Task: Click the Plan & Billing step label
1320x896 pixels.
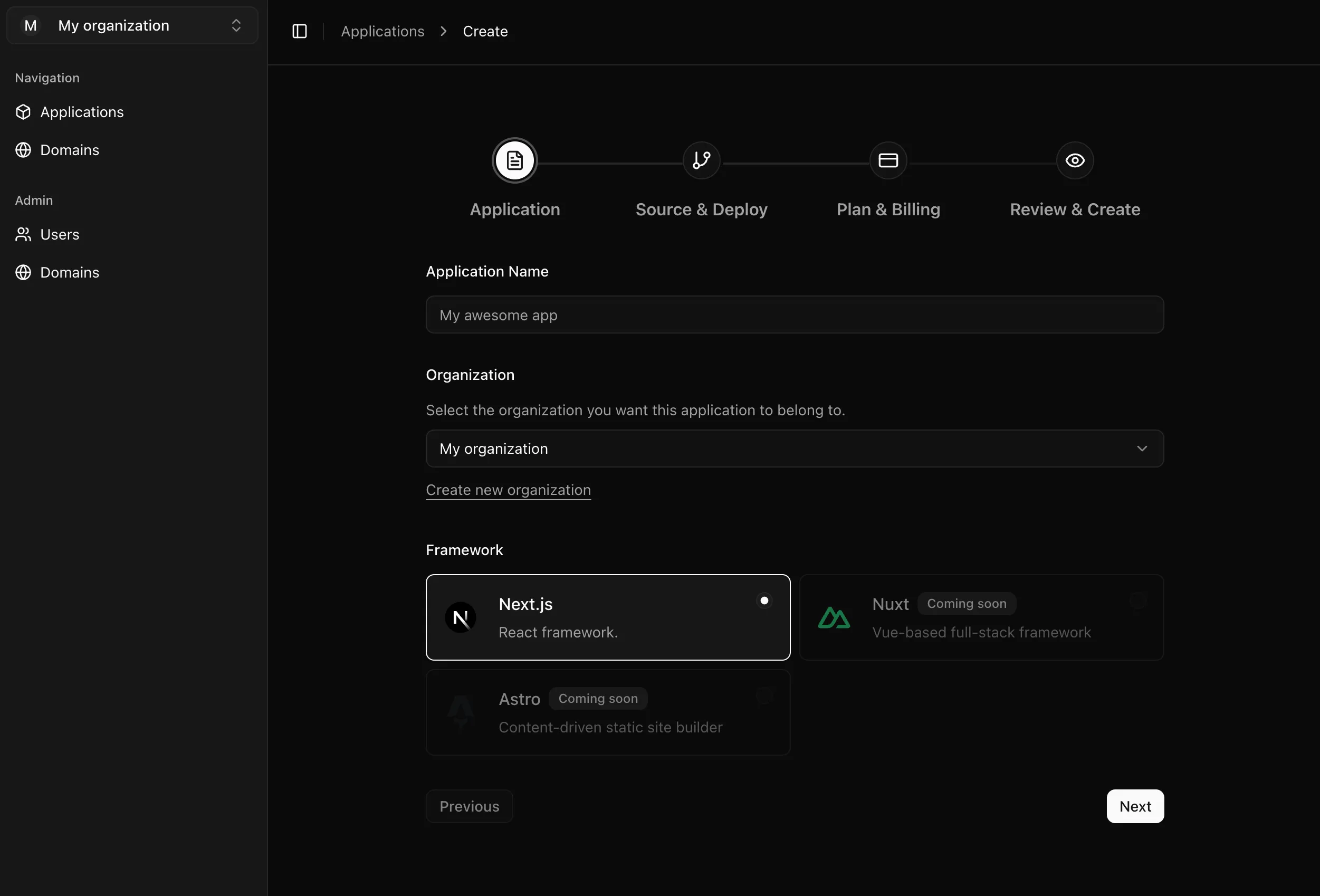Action: pos(888,209)
